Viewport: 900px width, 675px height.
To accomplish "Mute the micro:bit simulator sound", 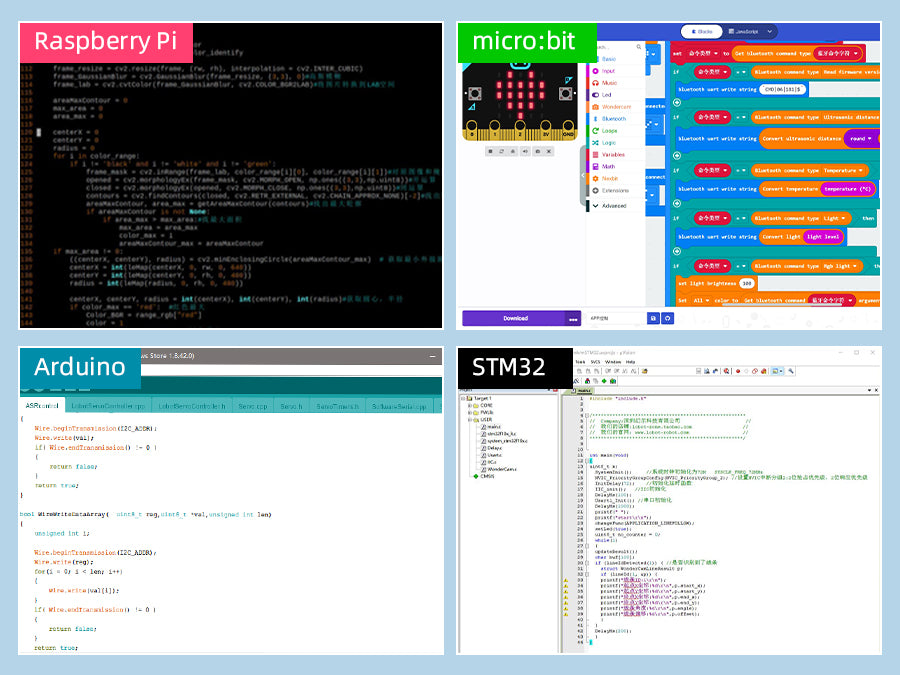I will pyautogui.click(x=526, y=151).
